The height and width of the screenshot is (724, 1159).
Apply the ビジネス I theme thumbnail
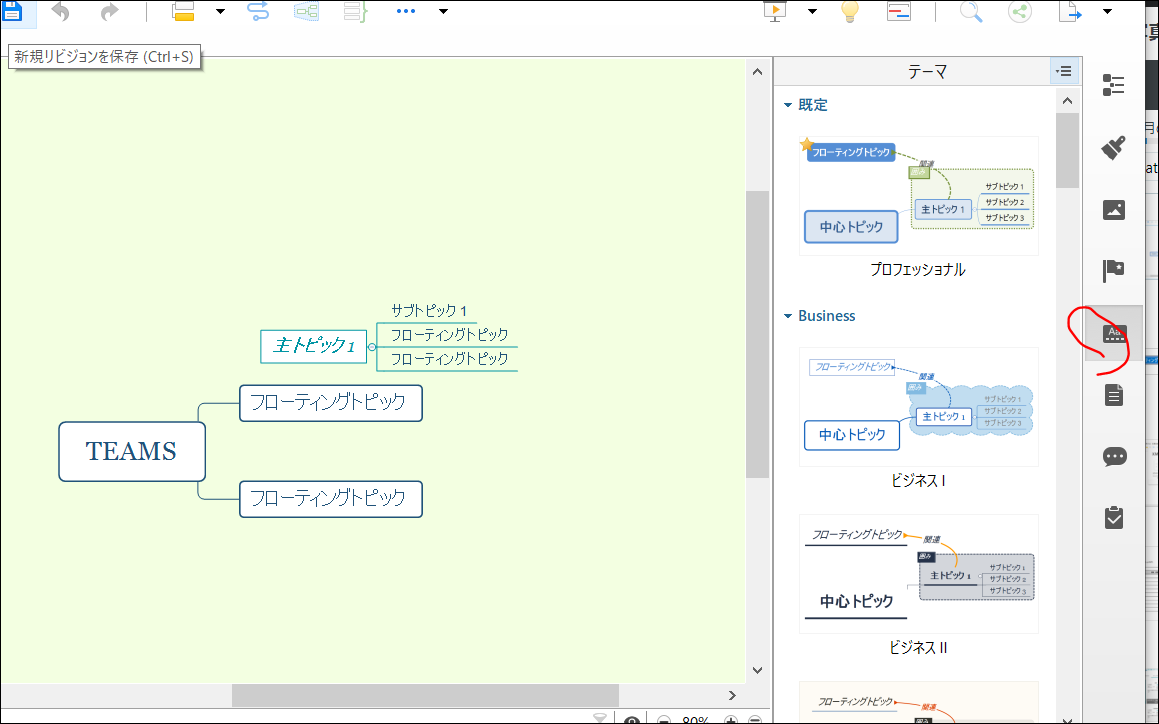pyautogui.click(x=919, y=407)
